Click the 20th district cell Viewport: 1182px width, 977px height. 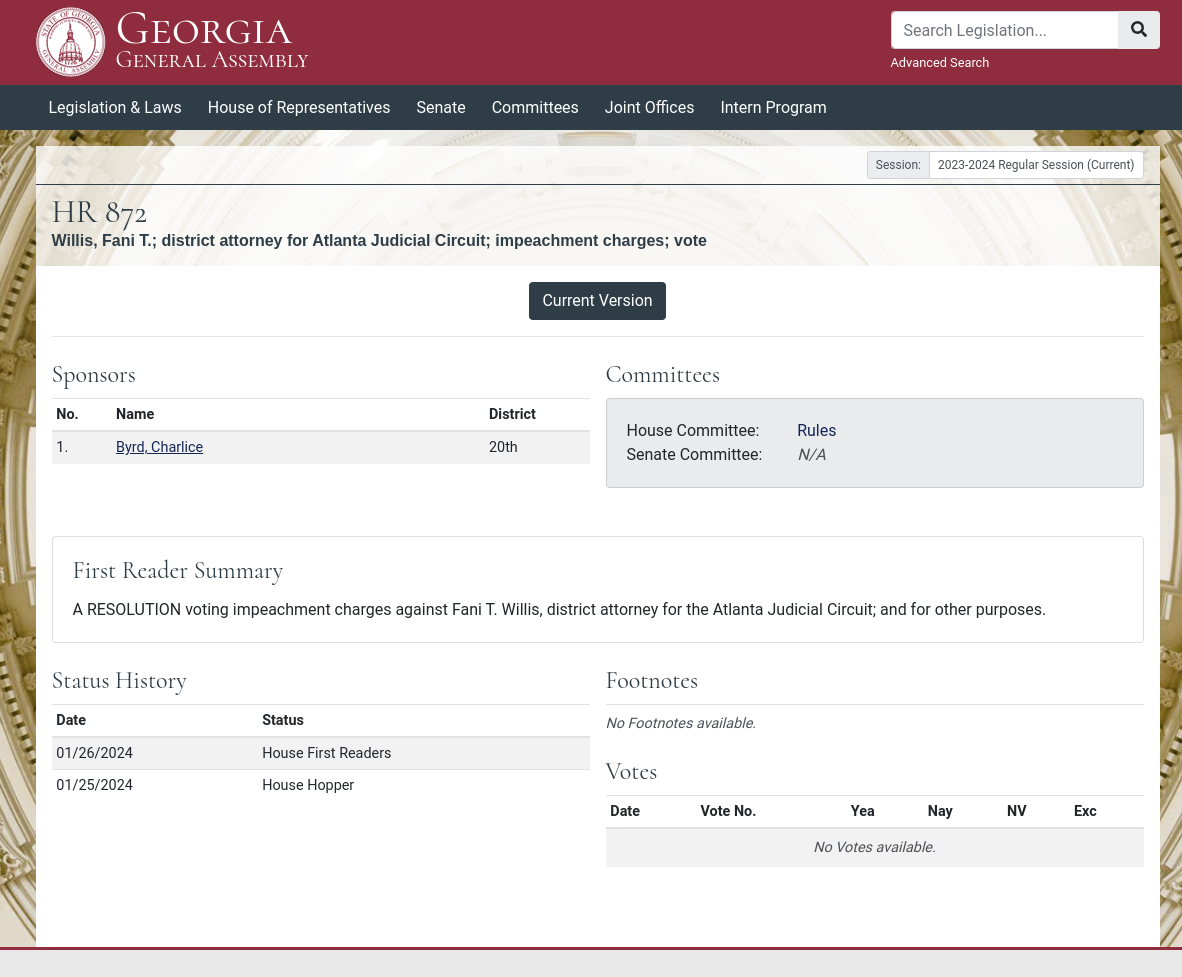click(x=503, y=447)
